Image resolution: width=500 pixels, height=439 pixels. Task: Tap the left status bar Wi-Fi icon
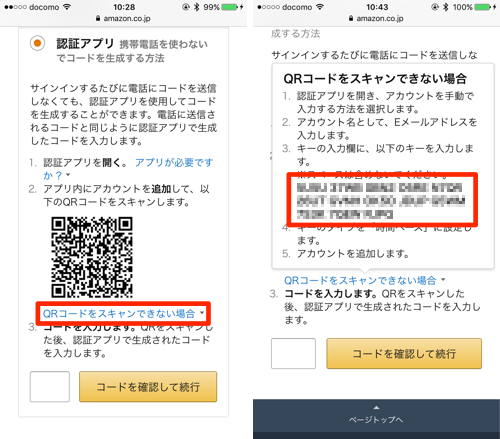(x=67, y=7)
